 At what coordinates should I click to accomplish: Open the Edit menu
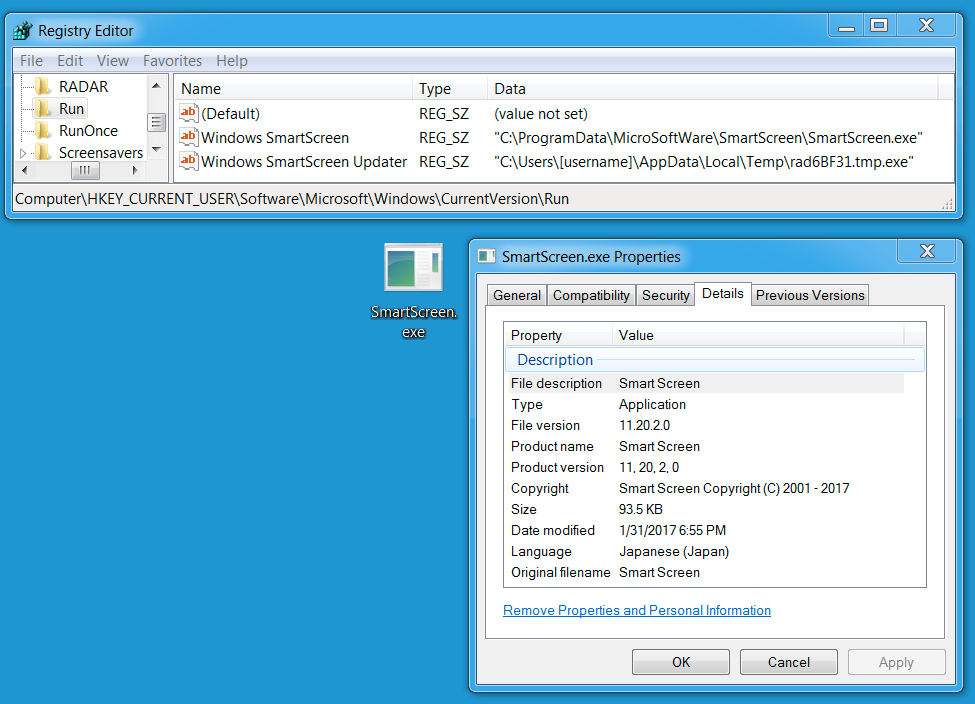click(x=70, y=61)
